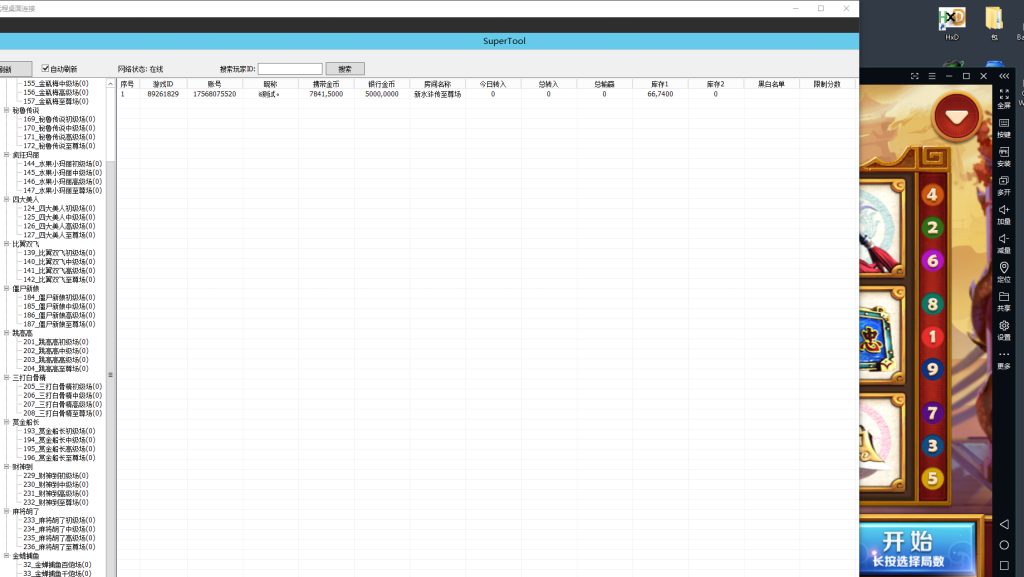The width and height of the screenshot is (1024, 577).
Task: Select dark purple number 7 ball in game
Action: [x=933, y=413]
